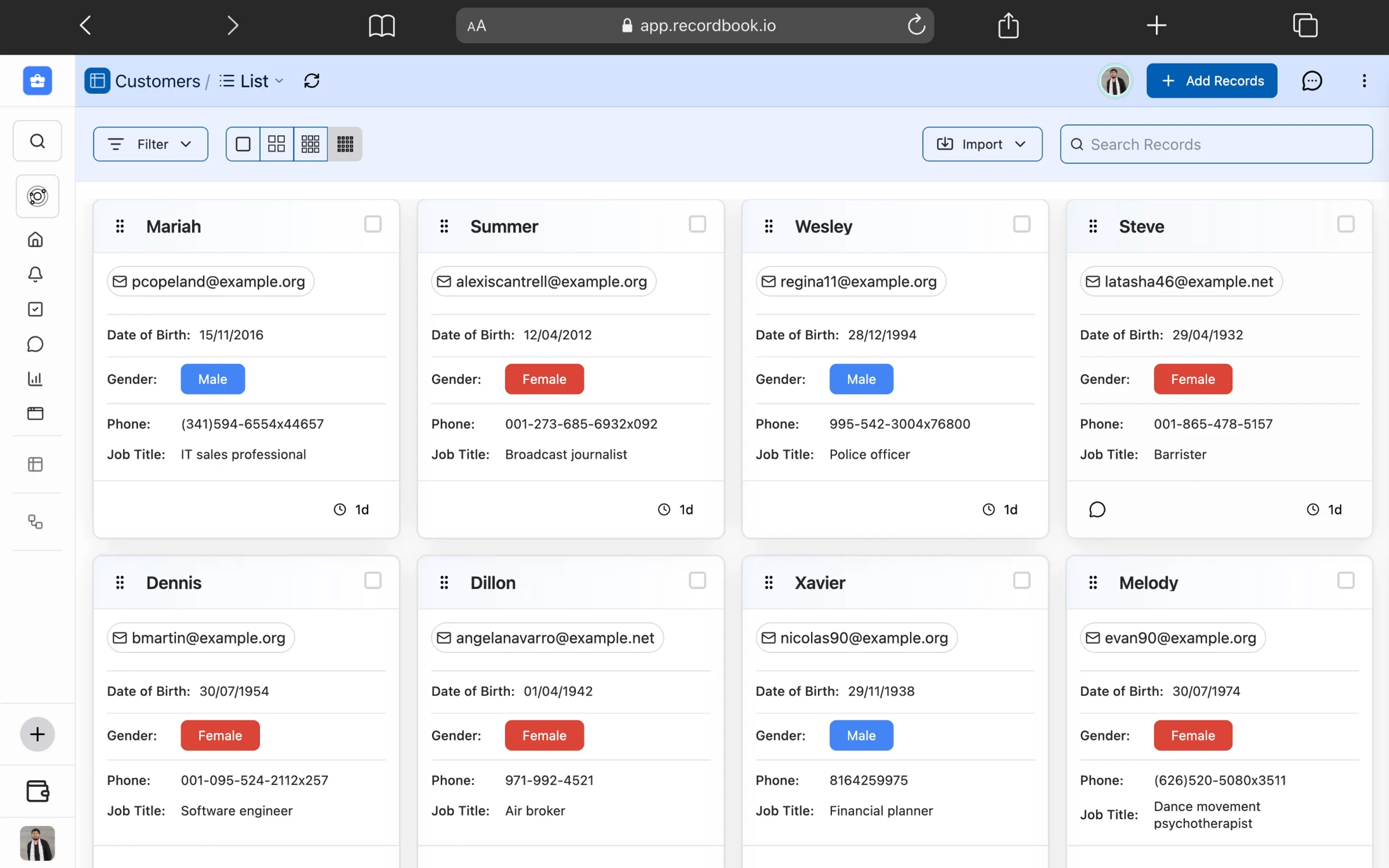Check the checkbox on Mariah's card
This screenshot has width=1389, height=868.
coord(372,224)
